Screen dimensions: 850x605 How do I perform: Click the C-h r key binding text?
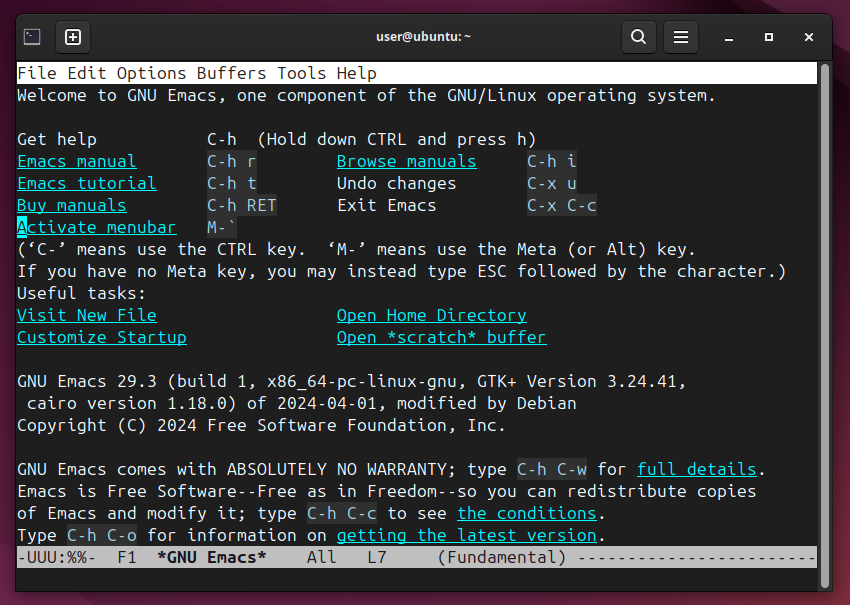coord(231,162)
